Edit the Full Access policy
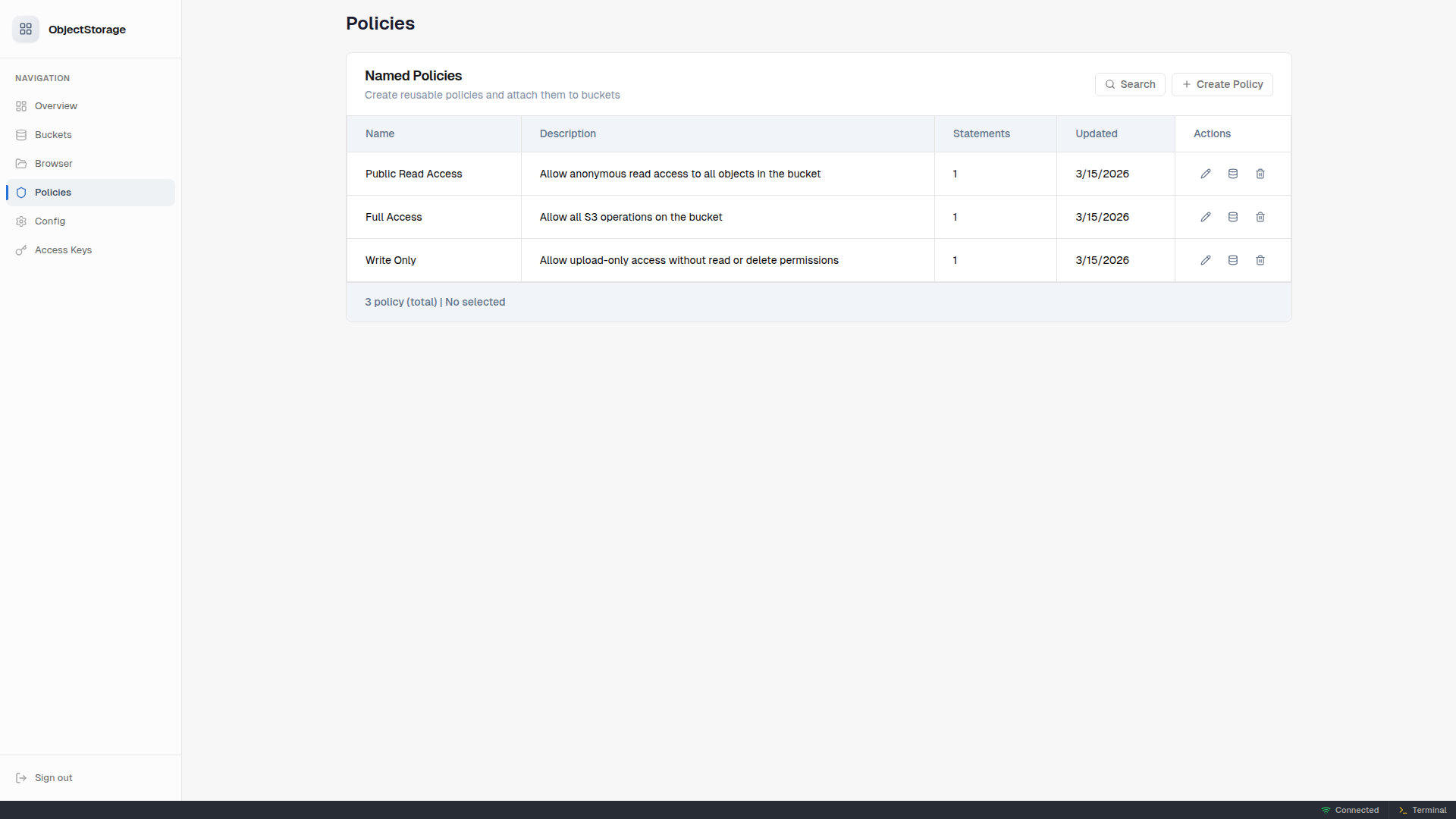This screenshot has width=1456, height=819. 1205,217
